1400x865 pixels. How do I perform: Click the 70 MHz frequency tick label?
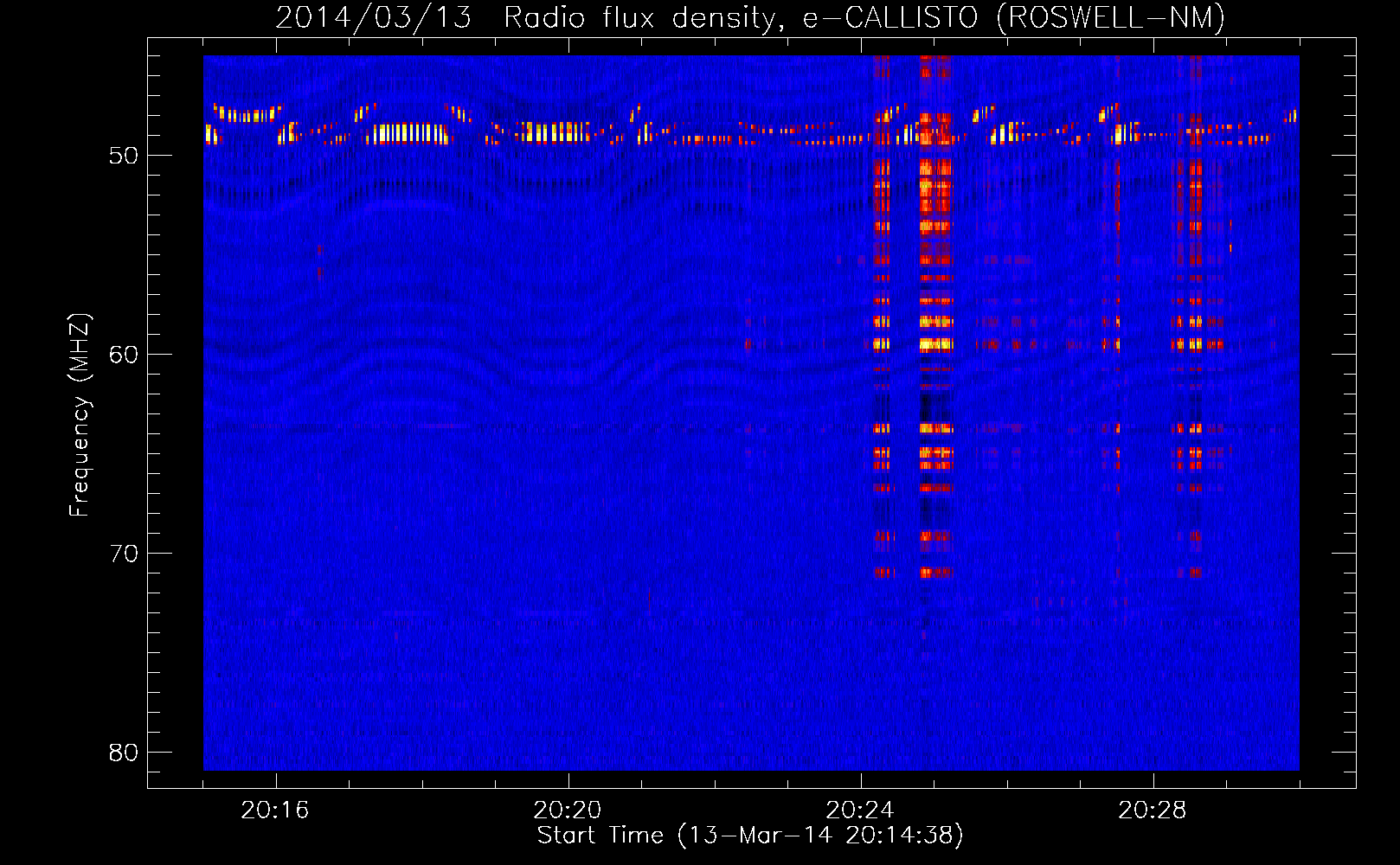click(124, 554)
